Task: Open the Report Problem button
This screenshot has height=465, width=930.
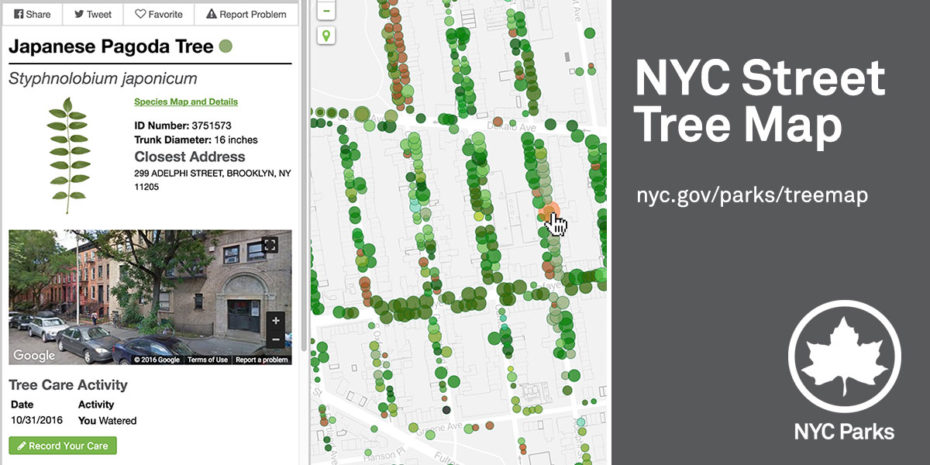Action: click(x=246, y=14)
